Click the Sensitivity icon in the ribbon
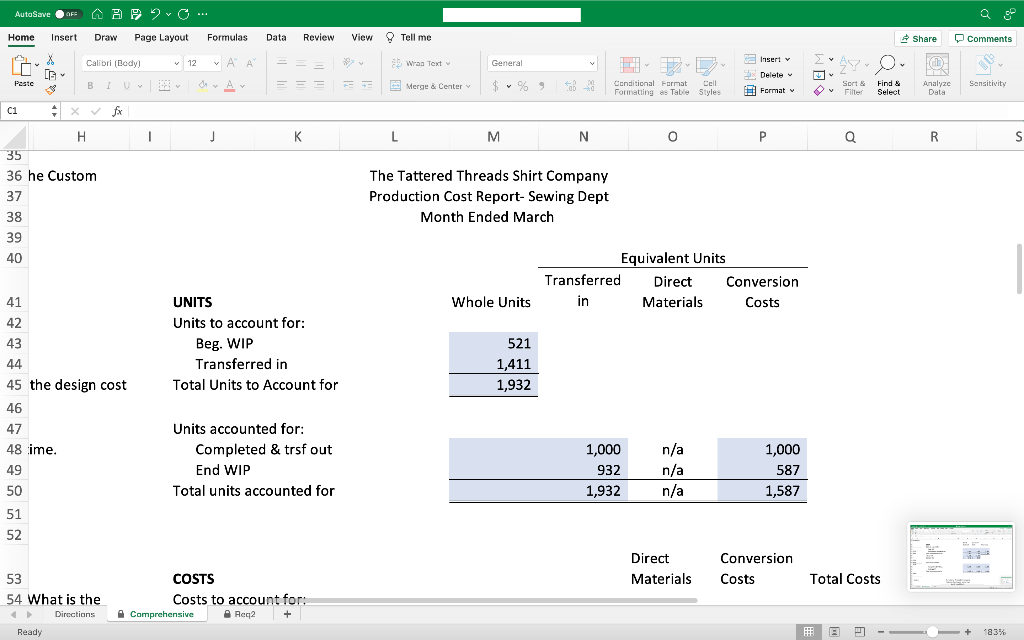 985,72
